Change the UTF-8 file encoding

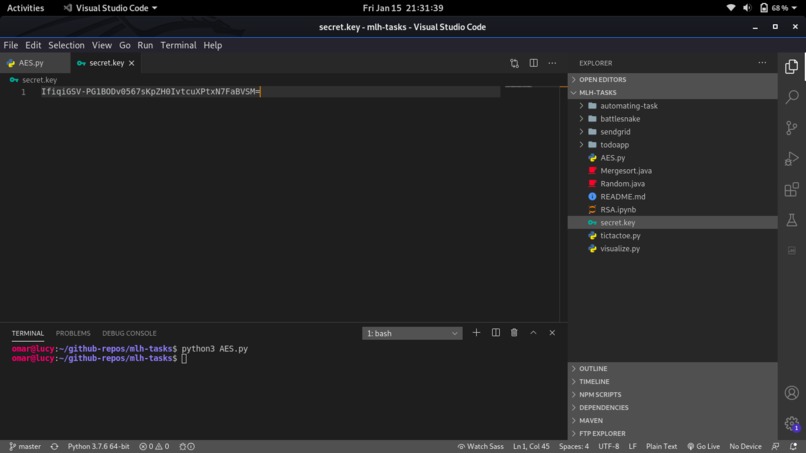point(609,446)
